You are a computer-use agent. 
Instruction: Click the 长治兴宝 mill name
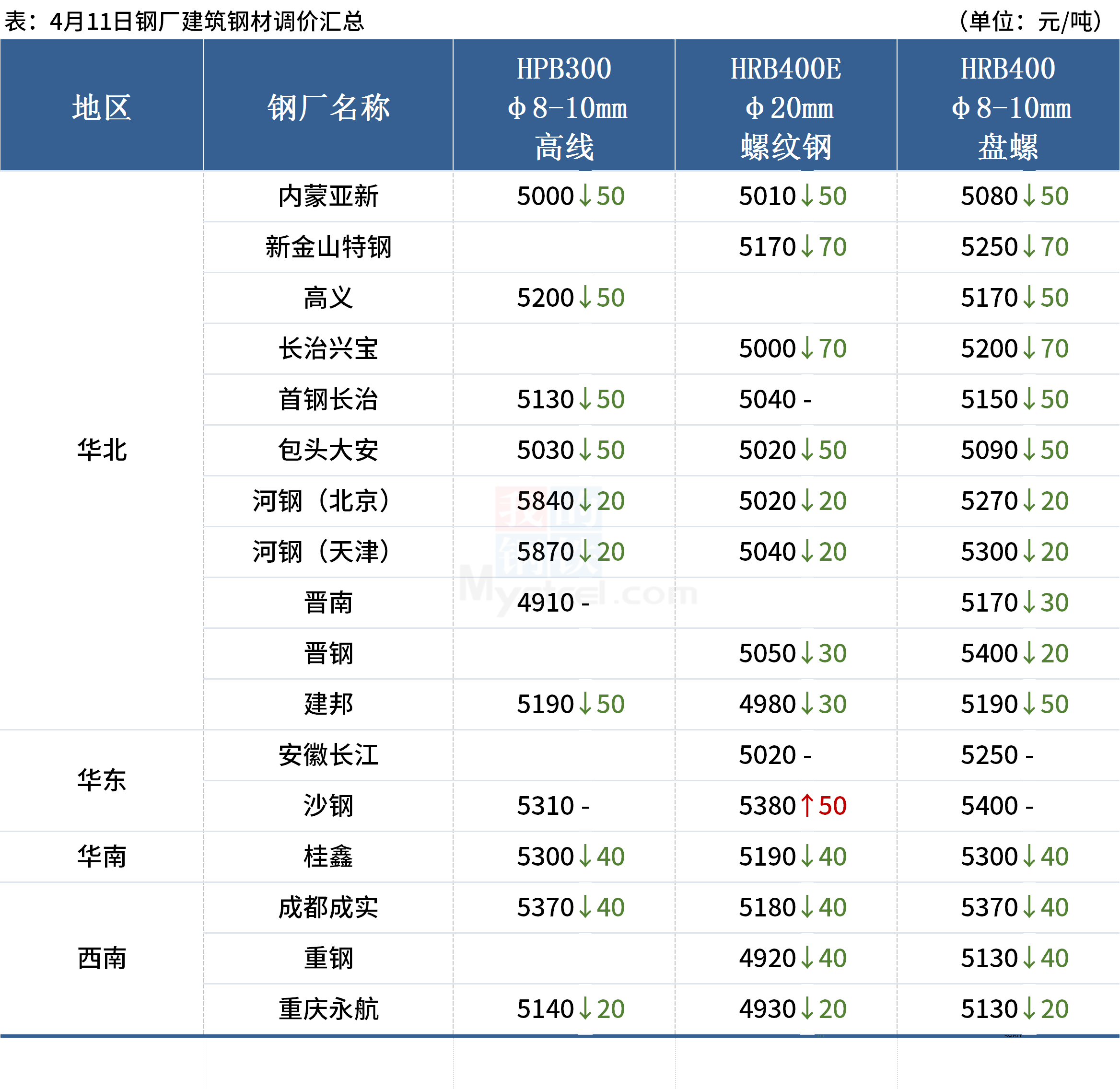pyautogui.click(x=328, y=348)
